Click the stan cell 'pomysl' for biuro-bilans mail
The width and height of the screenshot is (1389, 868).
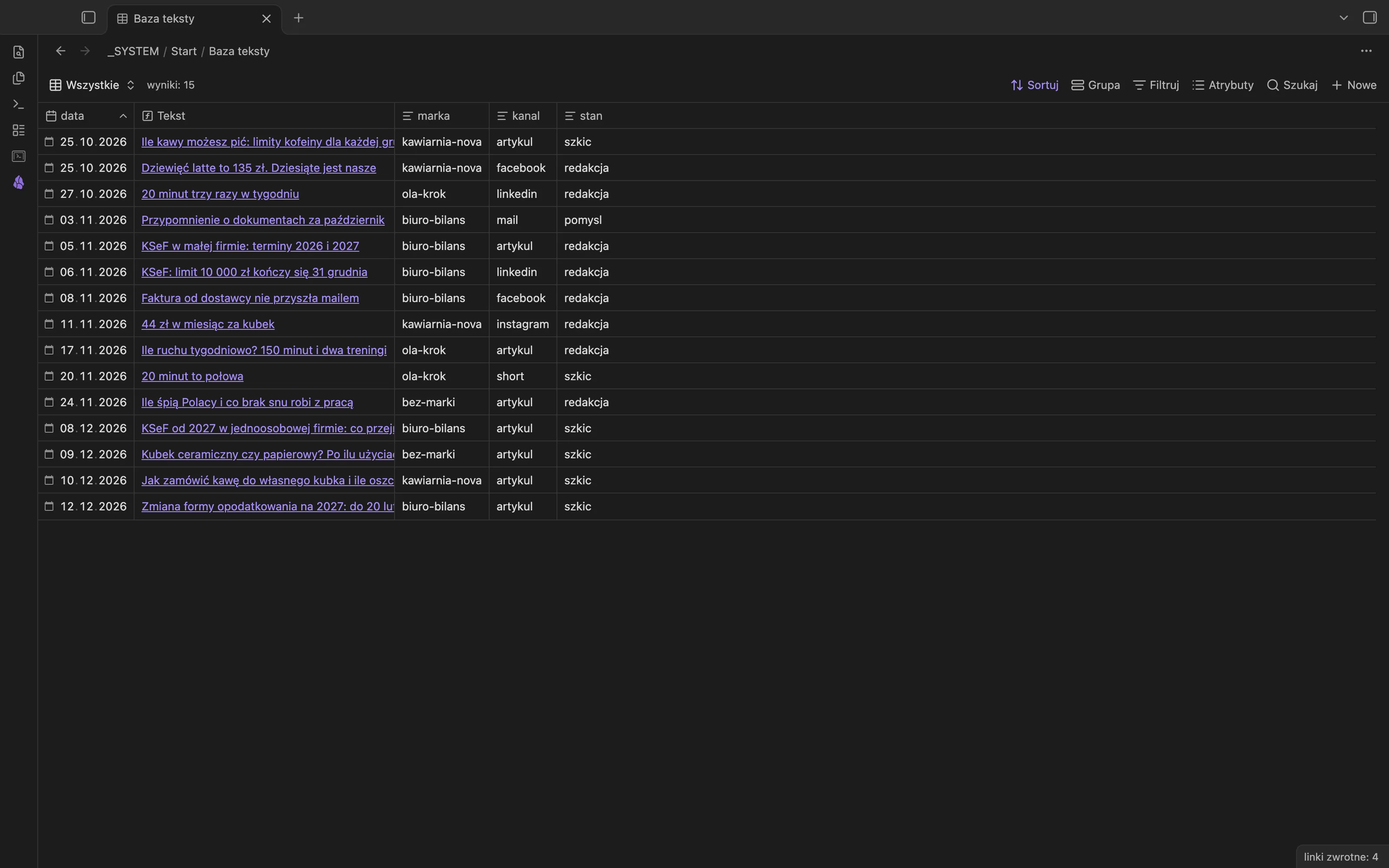[x=583, y=220]
